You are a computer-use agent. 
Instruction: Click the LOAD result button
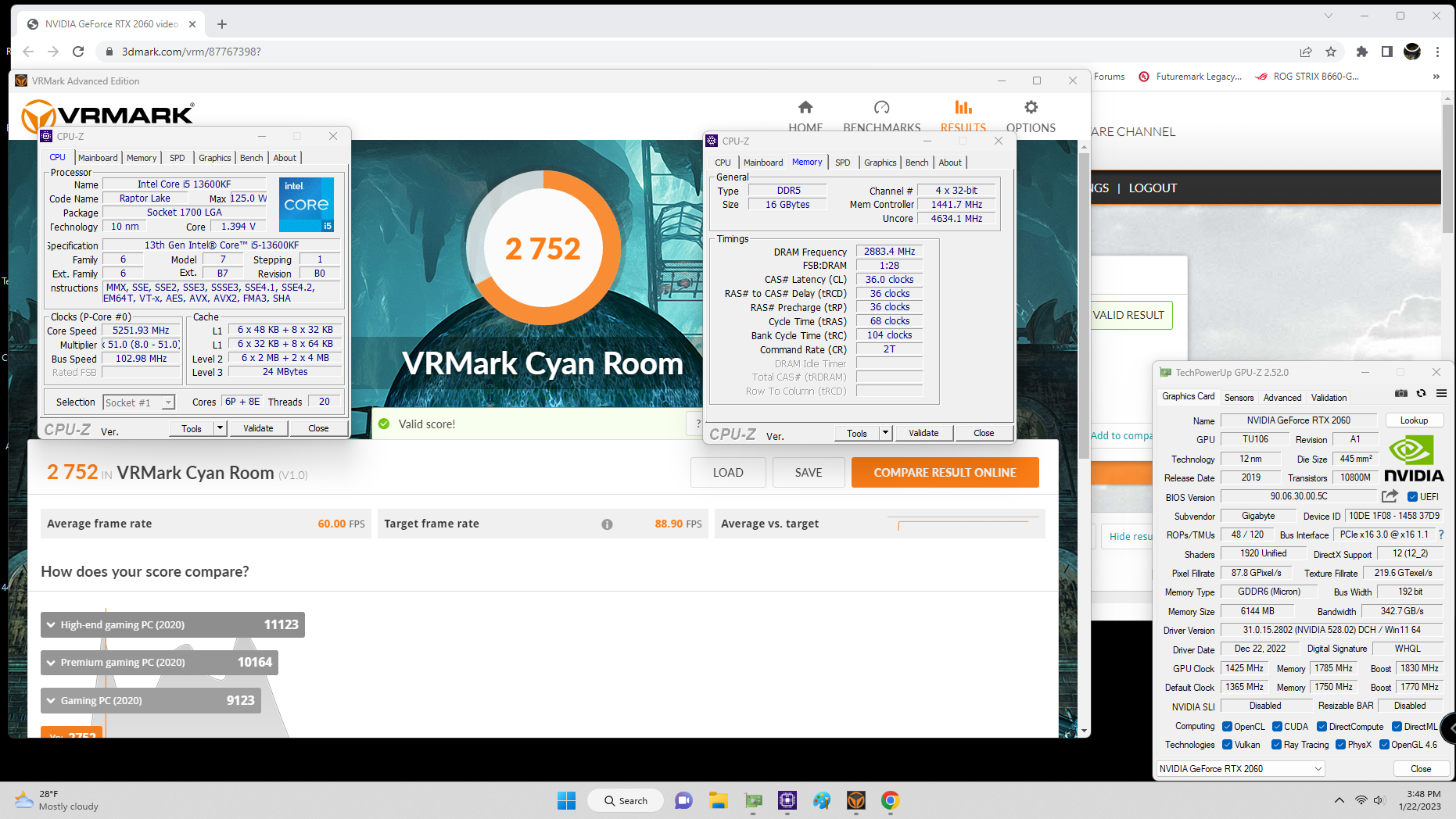[728, 473]
